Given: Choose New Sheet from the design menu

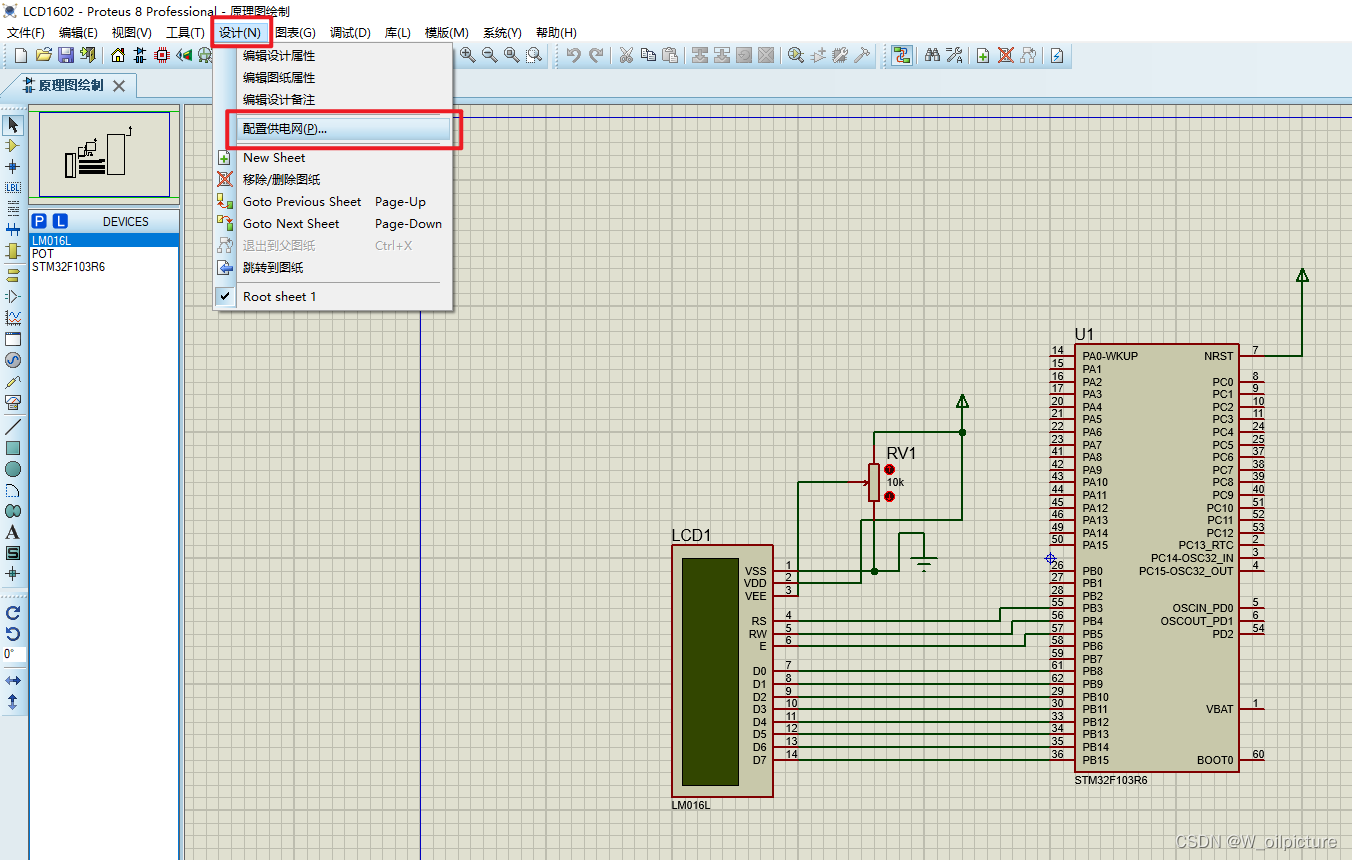Looking at the screenshot, I should [274, 158].
